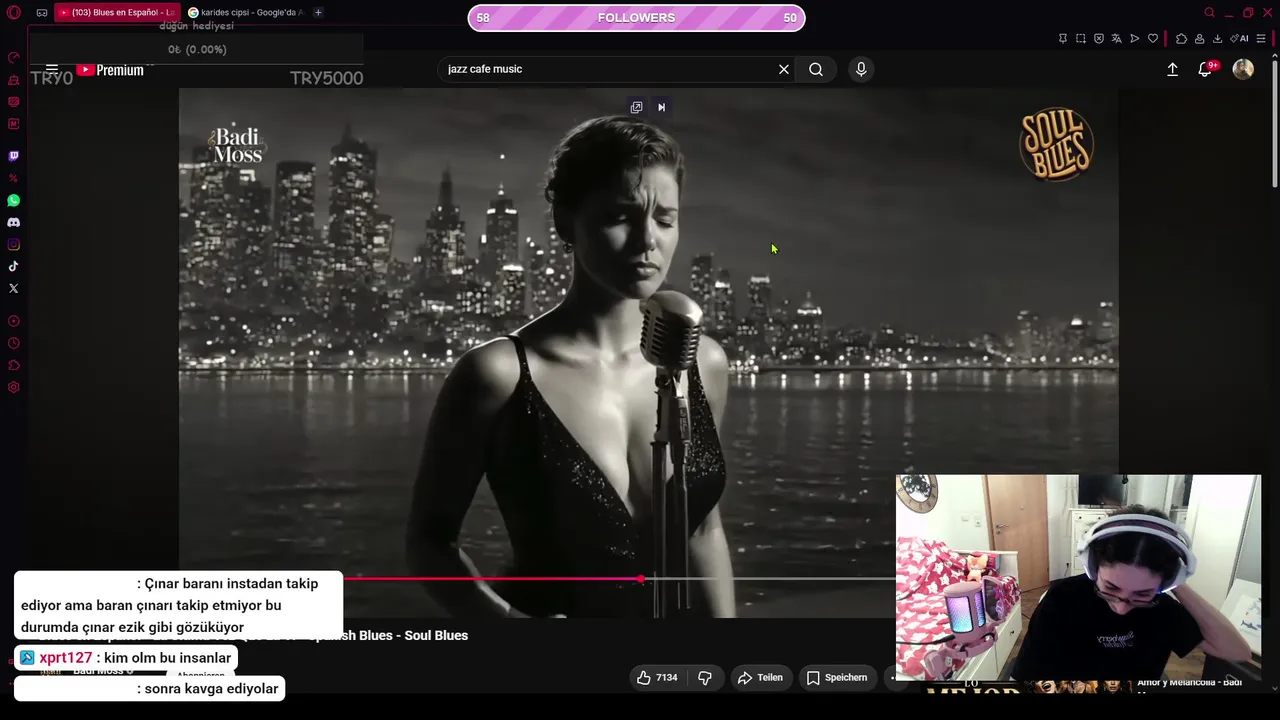The height and width of the screenshot is (720, 1280).
Task: Take a snapshot with the dashed-square icon
Action: (x=1081, y=39)
